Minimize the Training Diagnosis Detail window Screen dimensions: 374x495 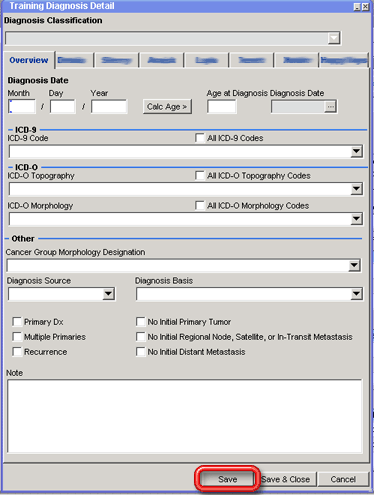pos(357,7)
